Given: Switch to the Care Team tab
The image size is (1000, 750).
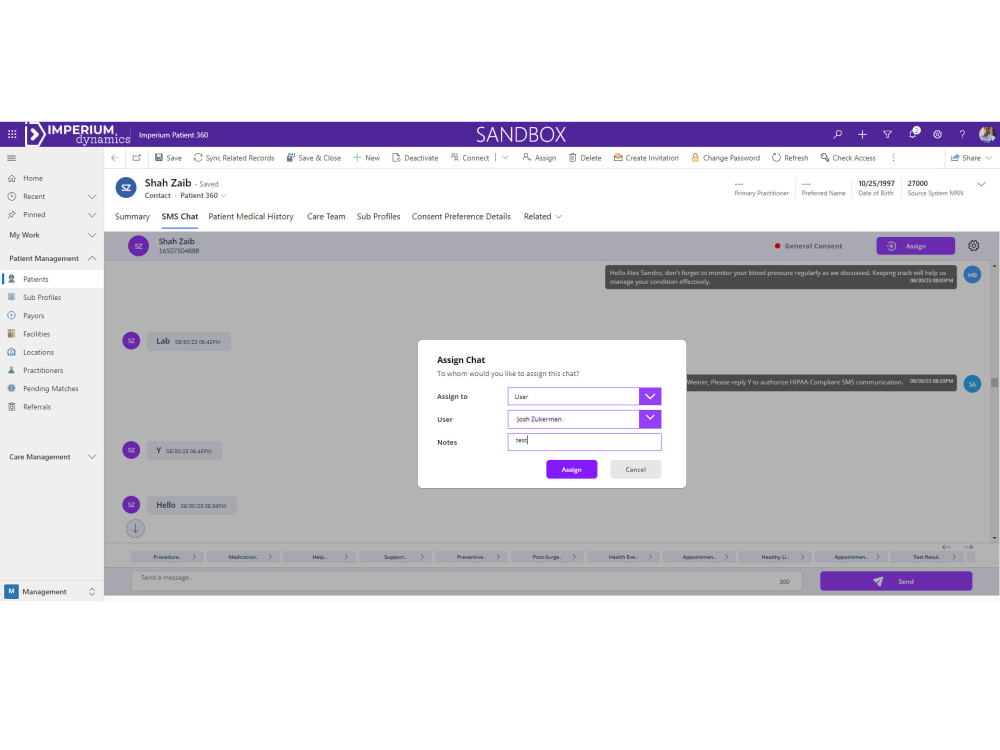Looking at the screenshot, I should click(326, 216).
